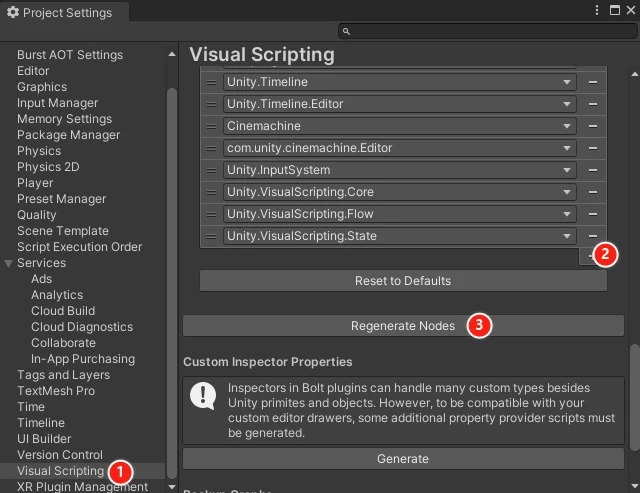Remove the Unity.Timeline assembly entry
The width and height of the screenshot is (640, 493).
593,82
